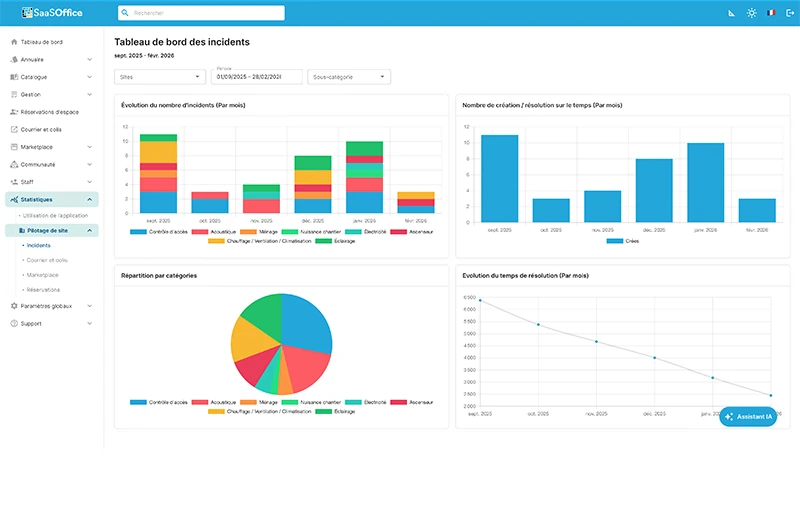
Task: Click the search field Rechercher
Action: point(201,13)
